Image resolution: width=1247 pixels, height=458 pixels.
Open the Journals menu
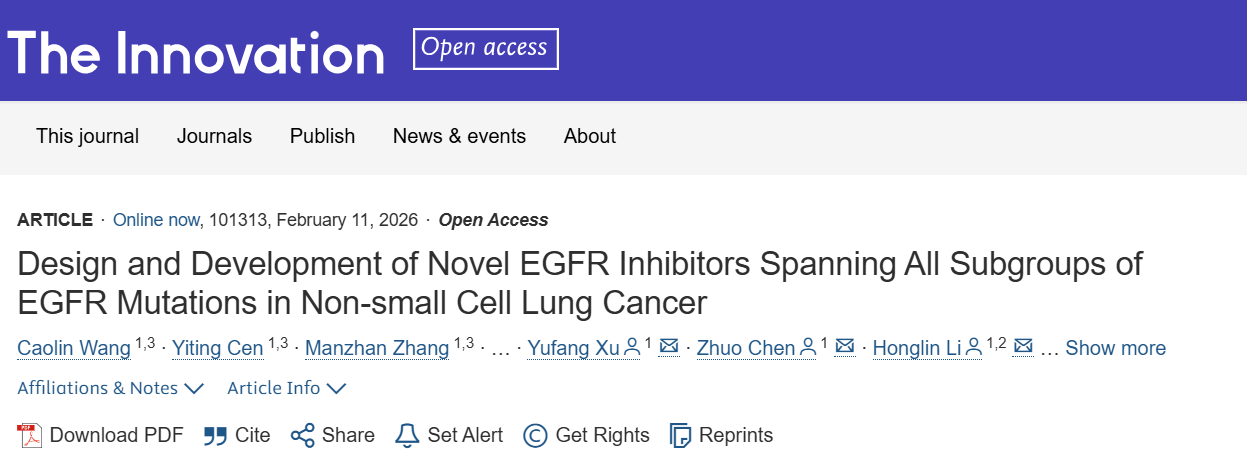point(214,136)
